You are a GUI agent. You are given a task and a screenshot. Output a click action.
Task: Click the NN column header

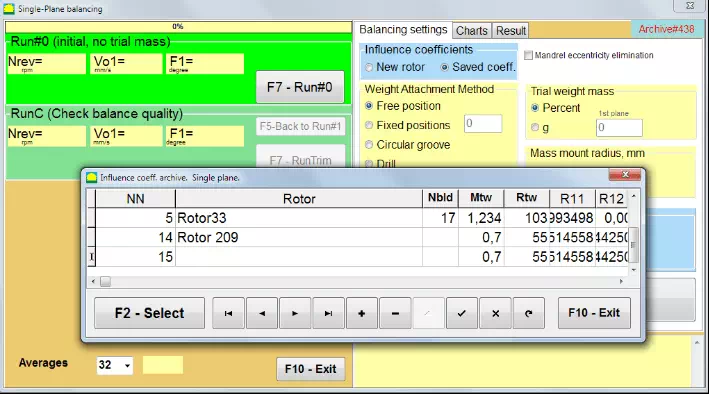click(x=135, y=199)
